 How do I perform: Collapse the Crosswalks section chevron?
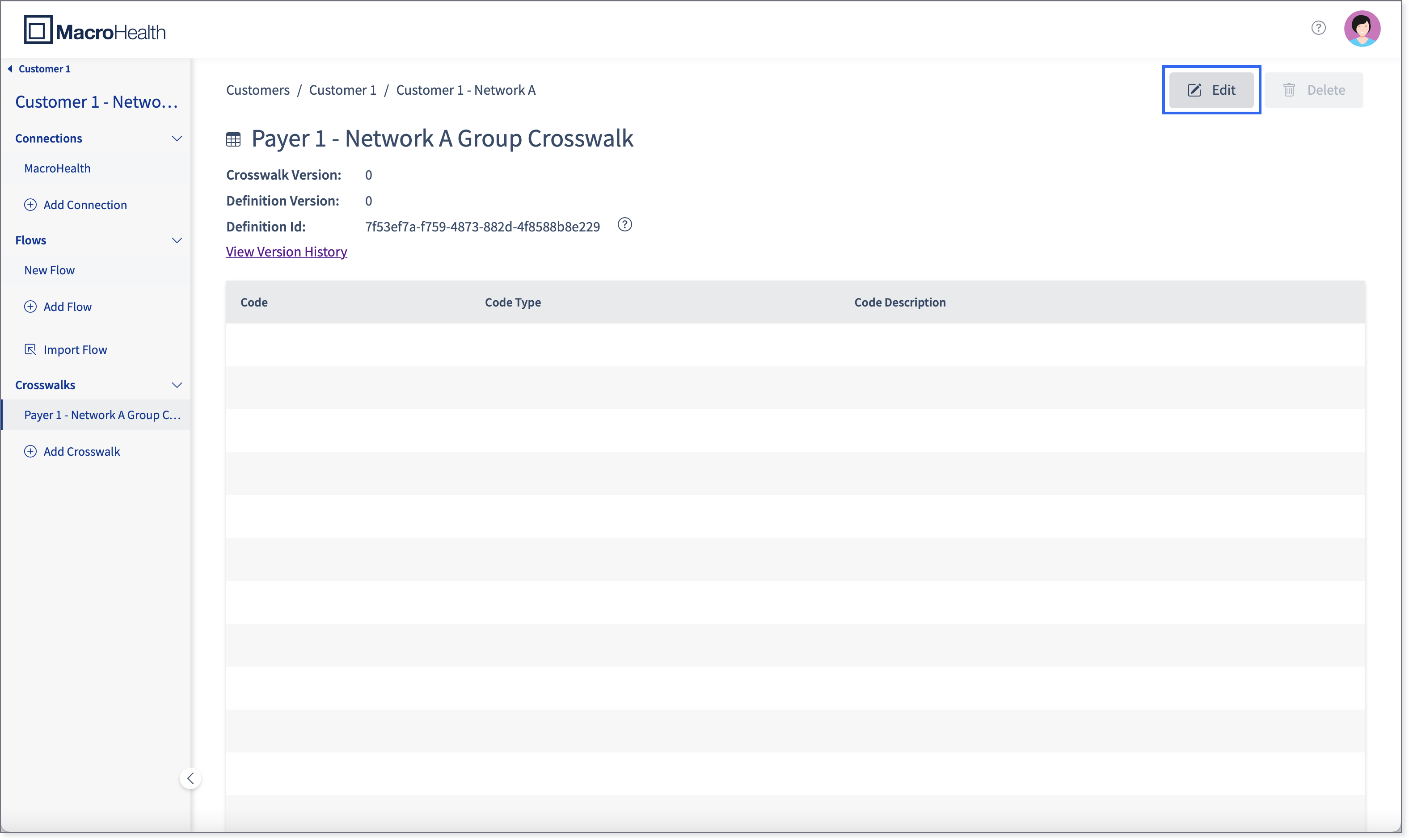pos(177,386)
